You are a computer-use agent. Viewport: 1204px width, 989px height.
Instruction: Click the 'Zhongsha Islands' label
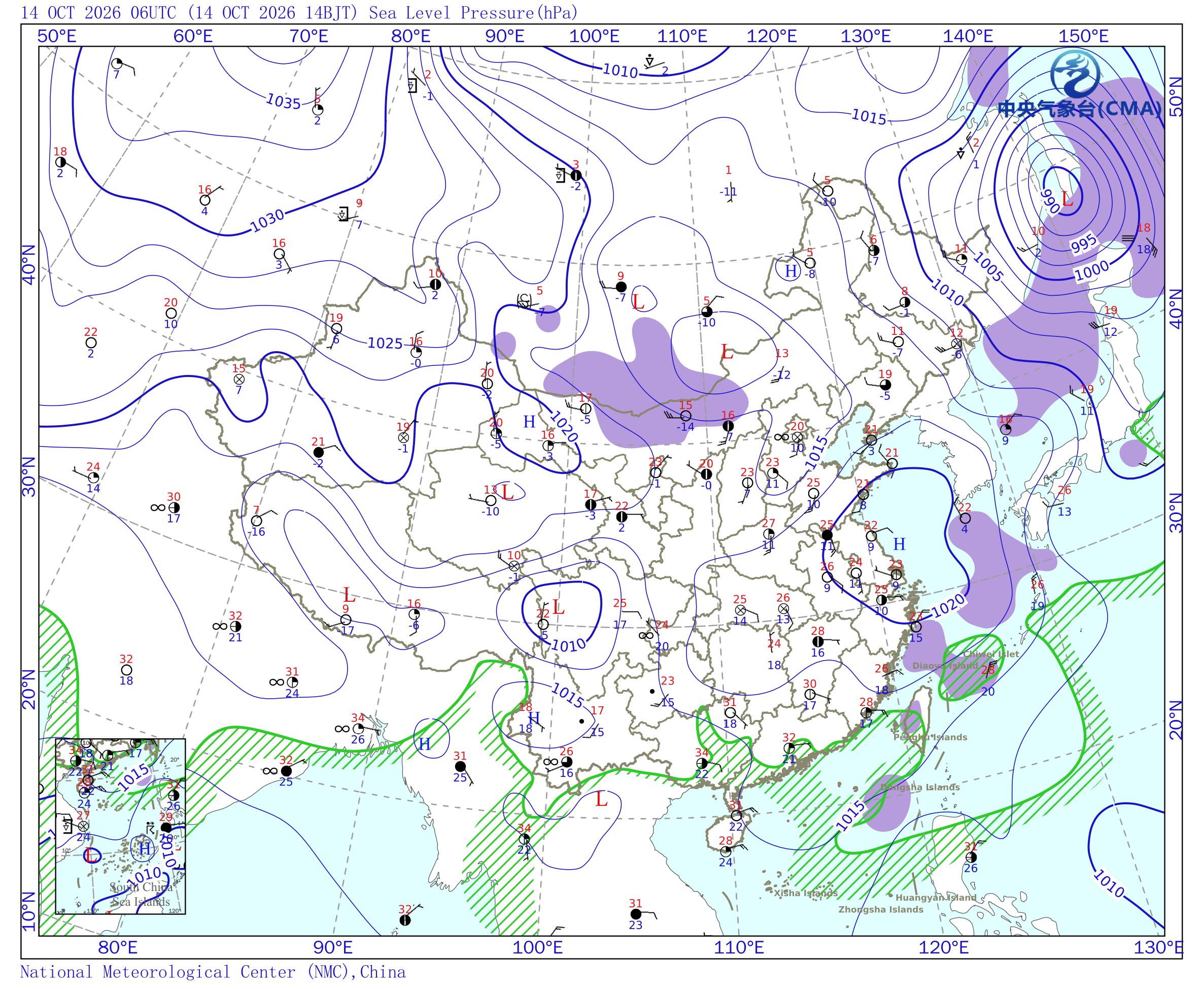[880, 909]
